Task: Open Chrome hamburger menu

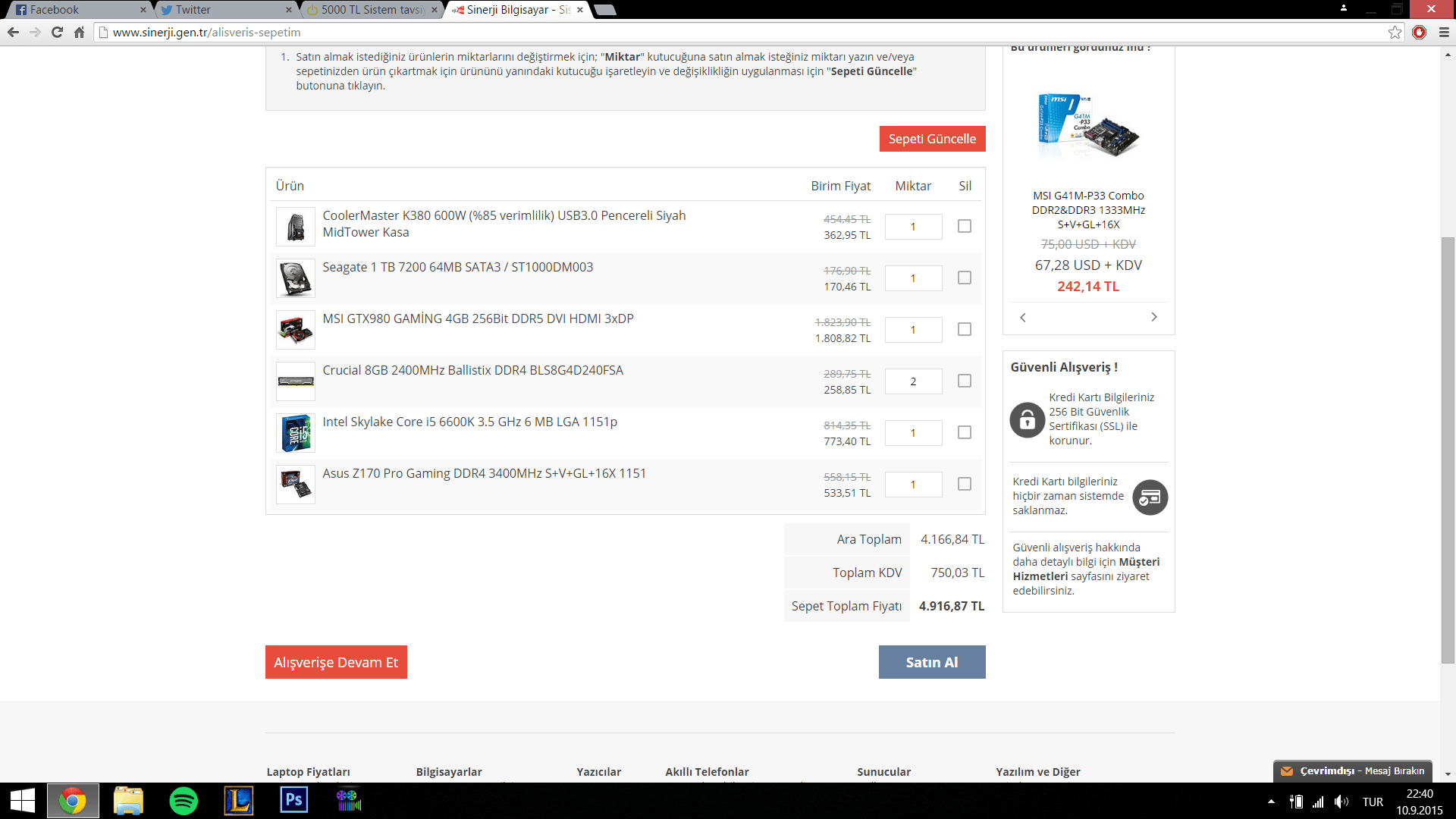Action: 1444,32
